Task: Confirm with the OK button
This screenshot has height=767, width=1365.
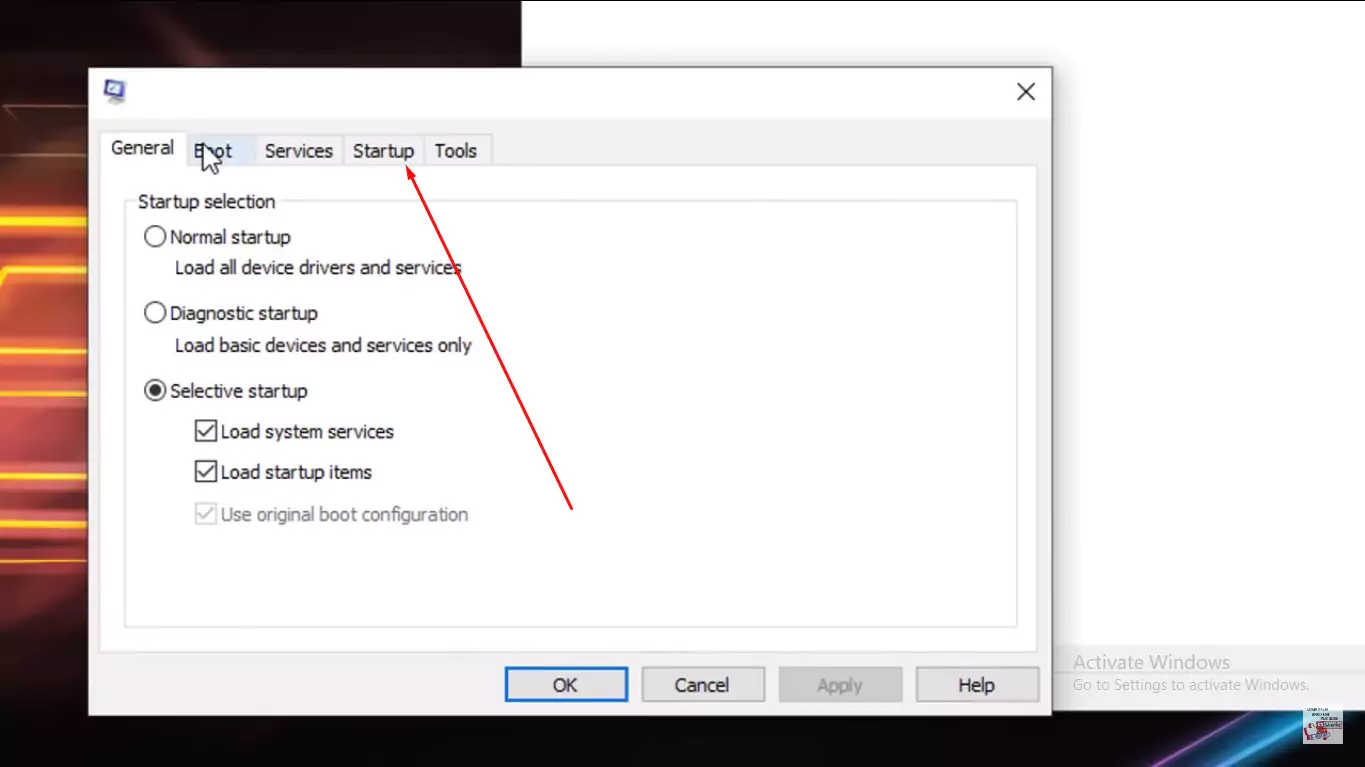Action: [566, 685]
